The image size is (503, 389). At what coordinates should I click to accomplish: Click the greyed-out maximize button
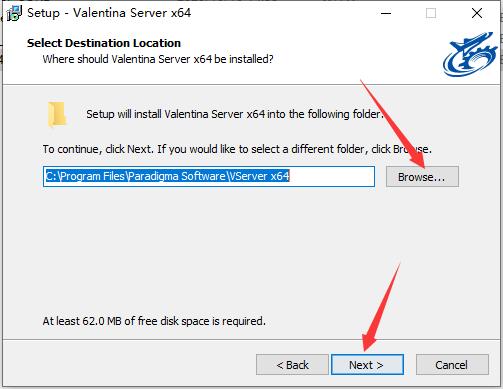(431, 13)
